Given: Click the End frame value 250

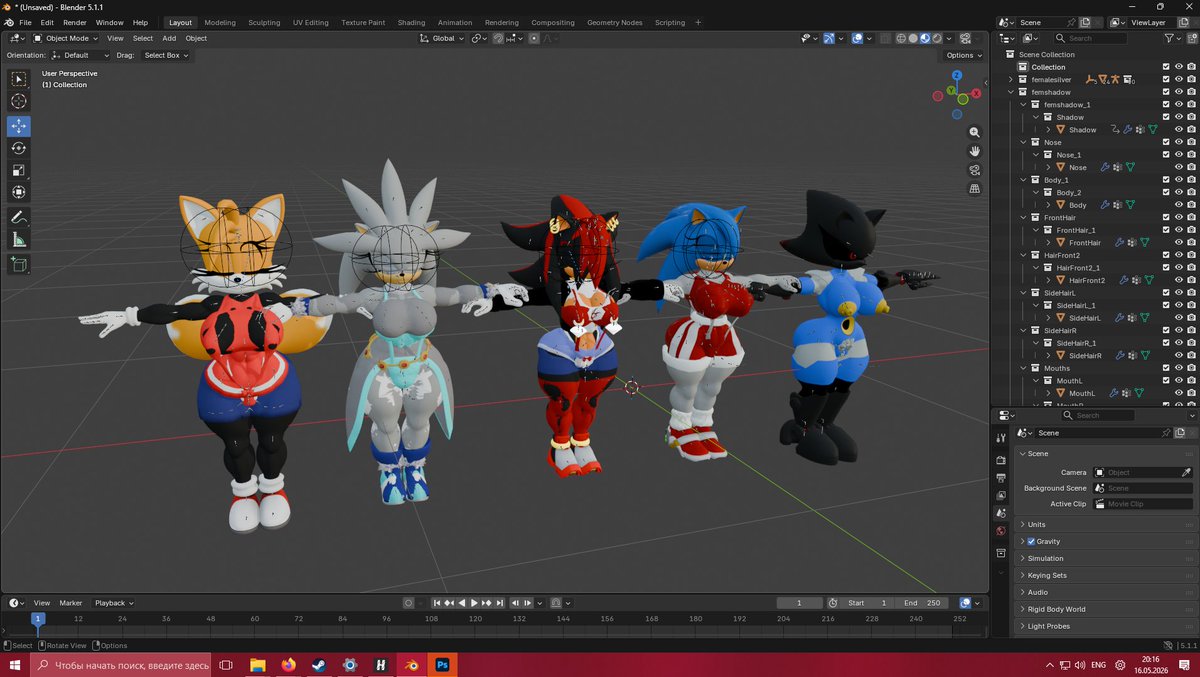Looking at the screenshot, I should tap(923, 603).
